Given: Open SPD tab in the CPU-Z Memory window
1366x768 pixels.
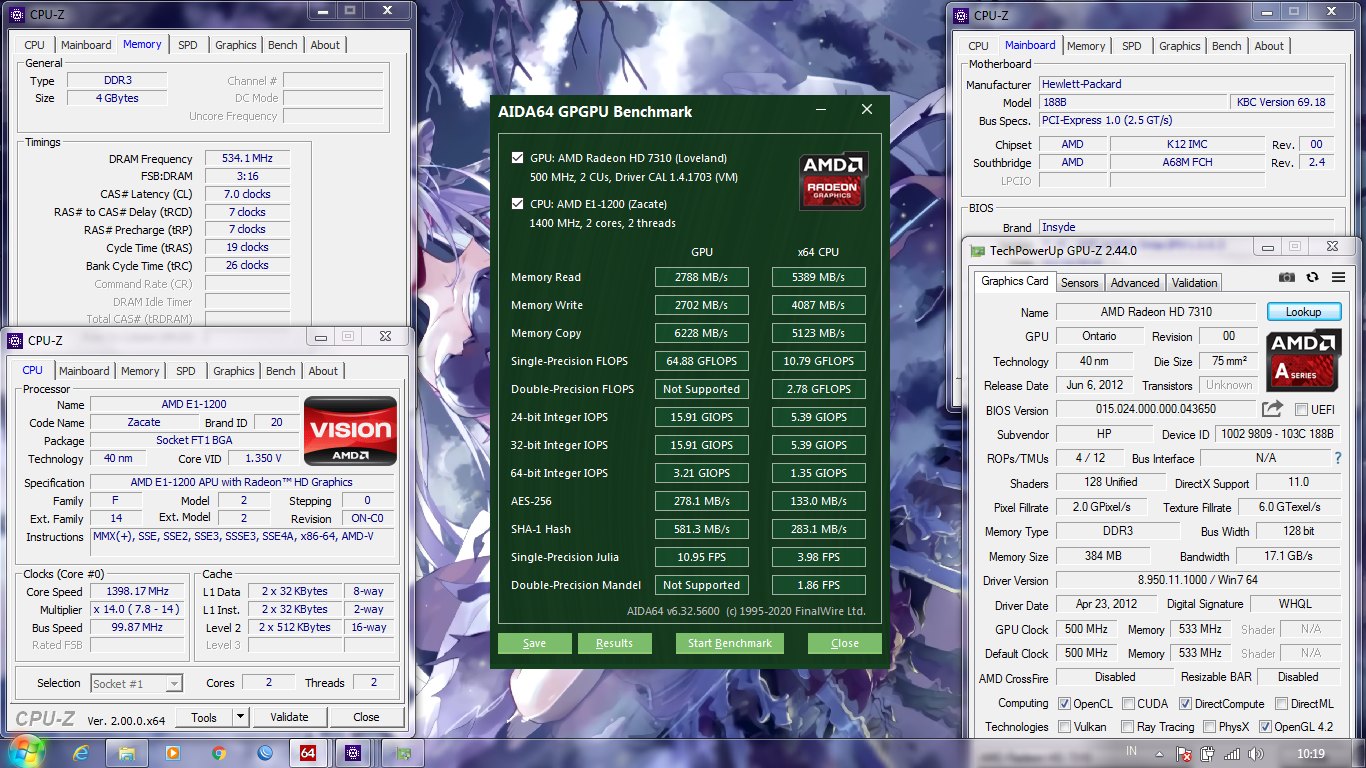Looking at the screenshot, I should pos(187,45).
